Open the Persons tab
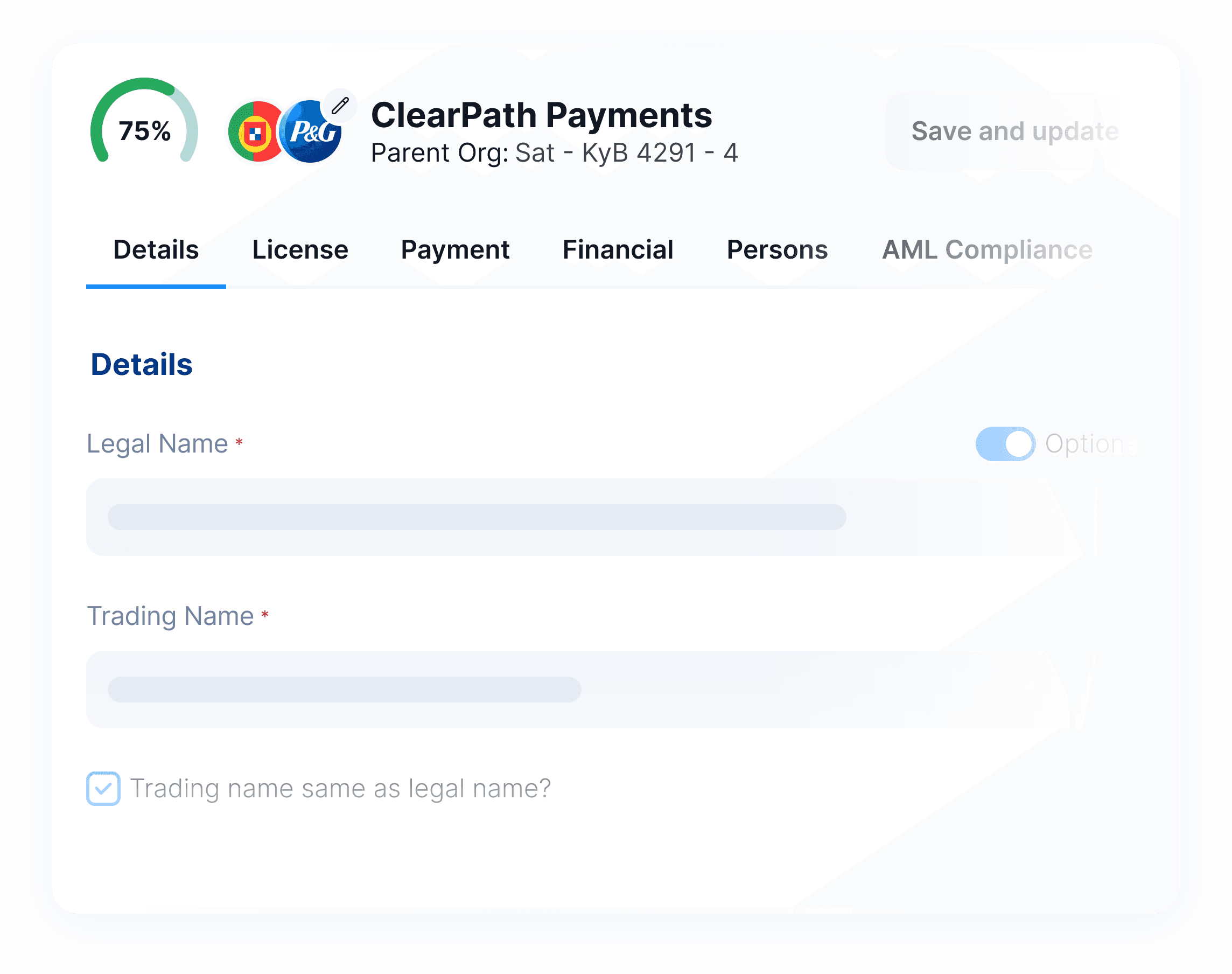This screenshot has height=974, width=1232. (x=776, y=250)
